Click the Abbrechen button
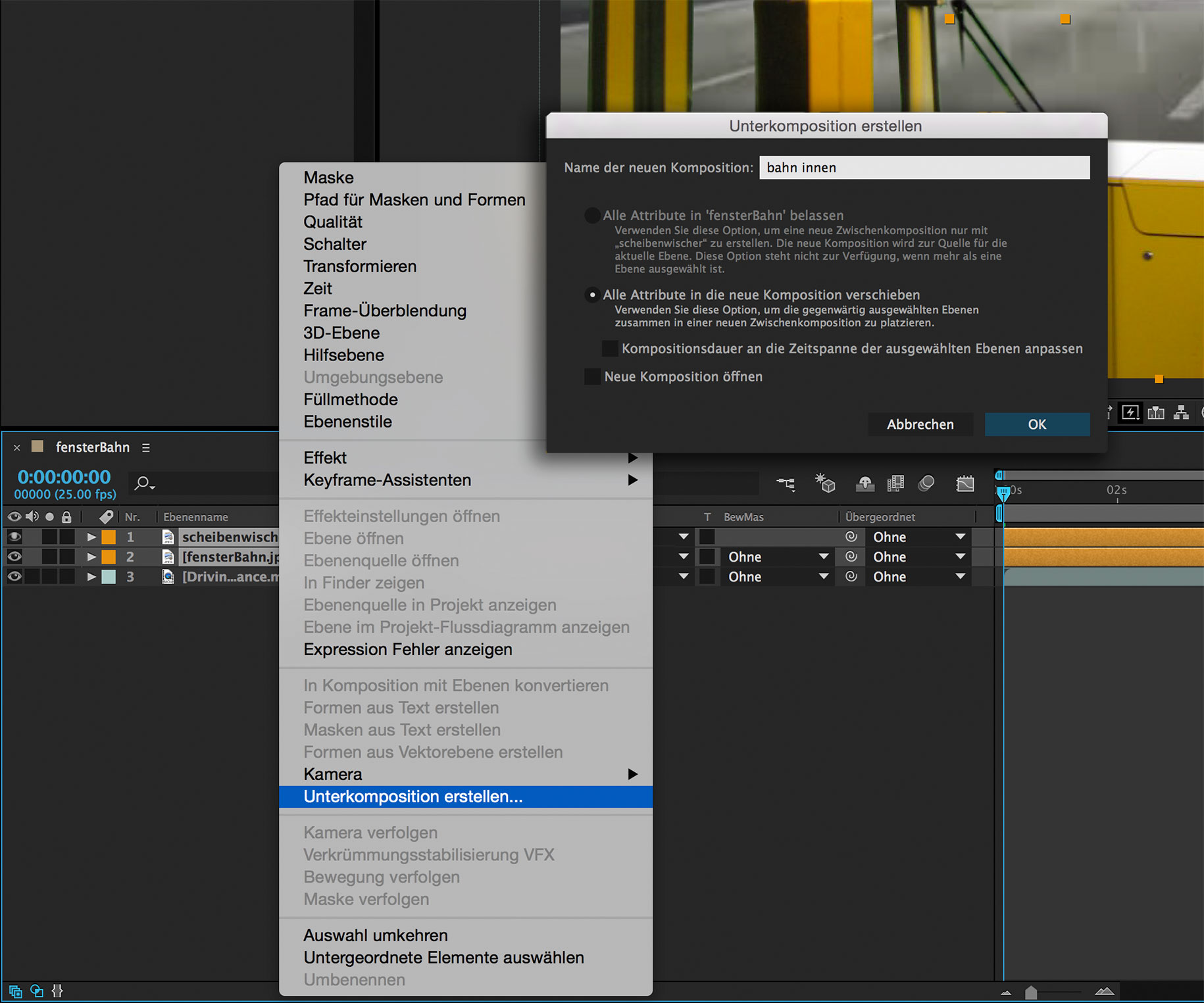Image resolution: width=1204 pixels, height=1003 pixels. 920,424
